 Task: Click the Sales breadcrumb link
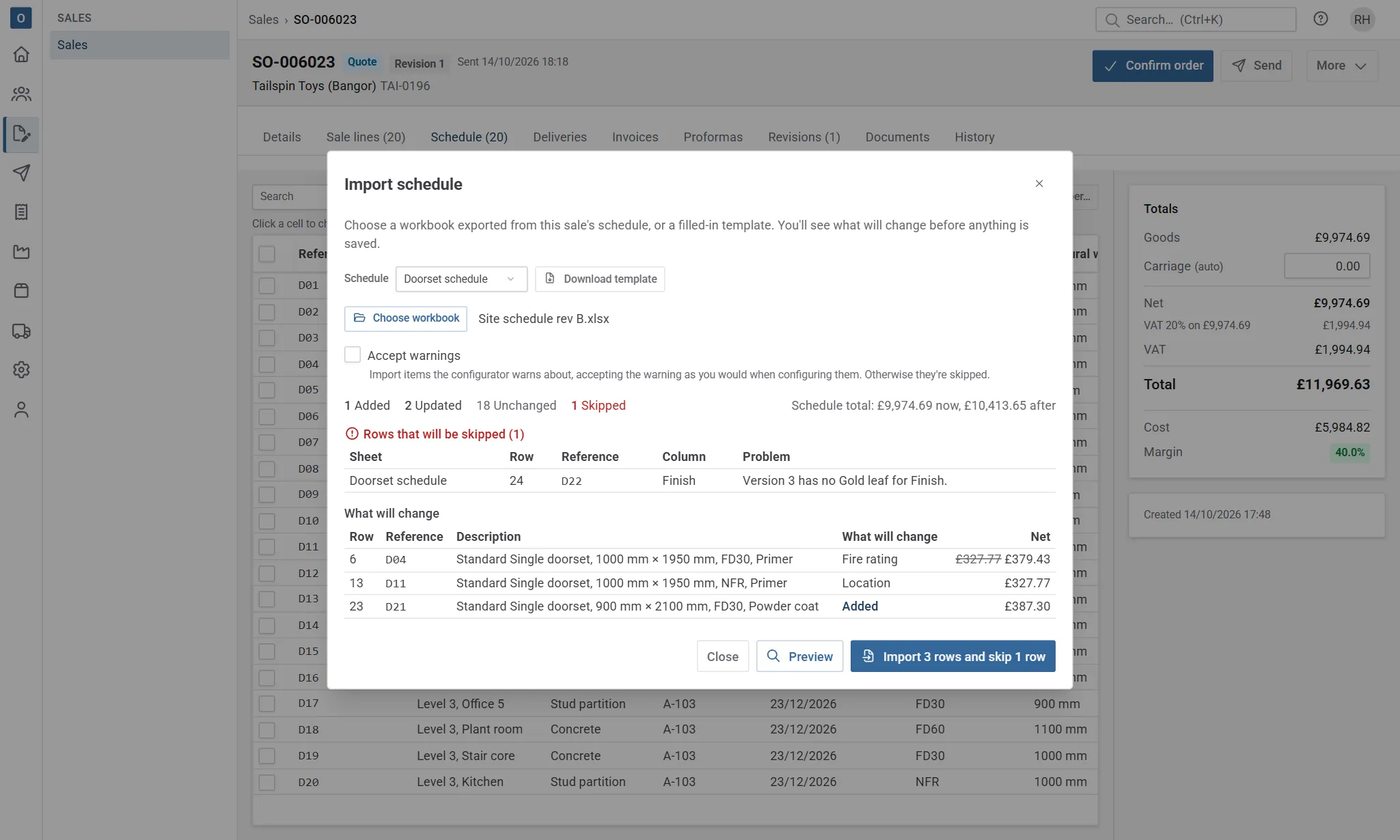263,20
